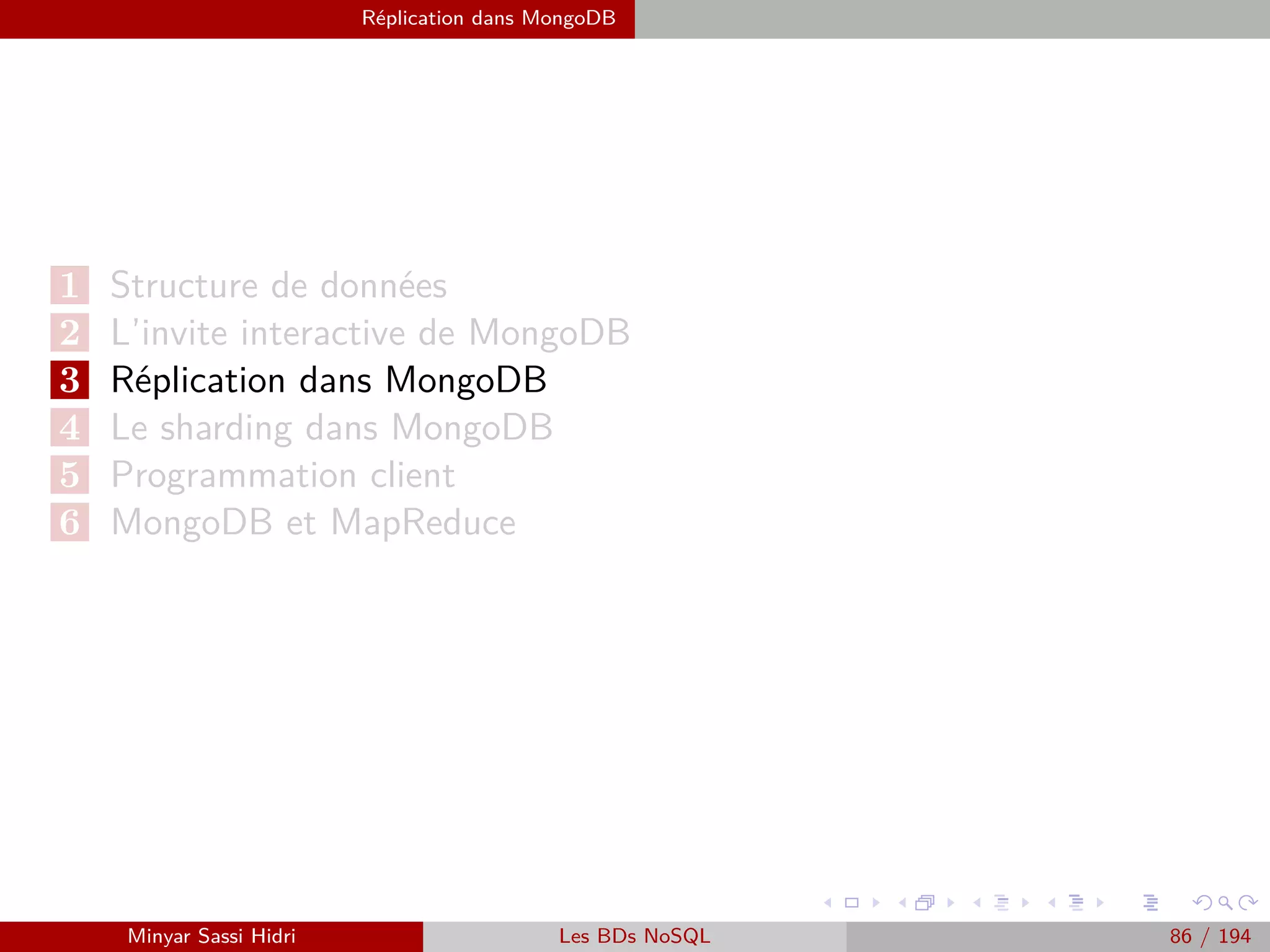
Task: Click the numbered box 2
Action: tap(69, 333)
